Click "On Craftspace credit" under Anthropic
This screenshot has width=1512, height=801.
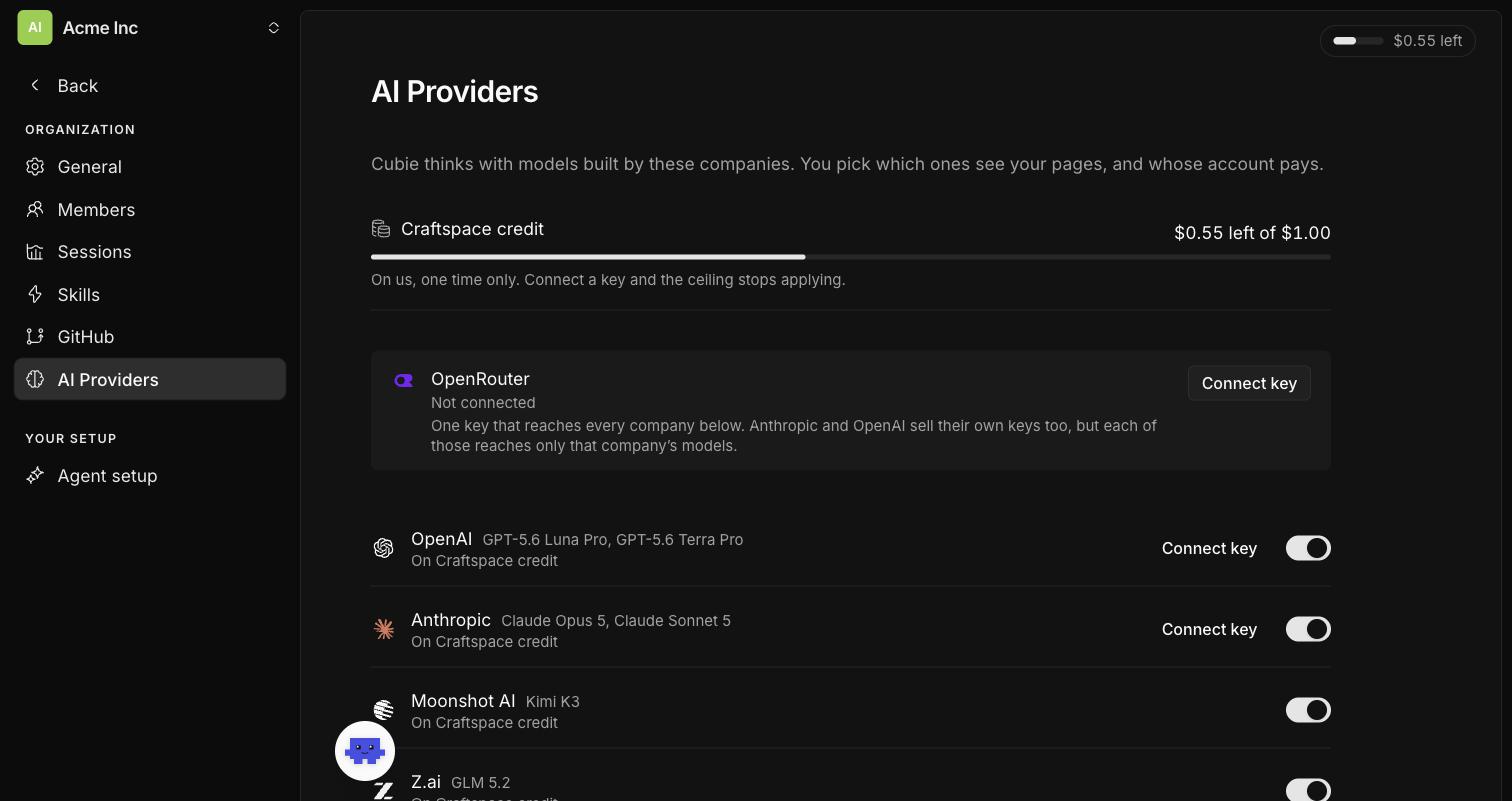[x=484, y=642]
